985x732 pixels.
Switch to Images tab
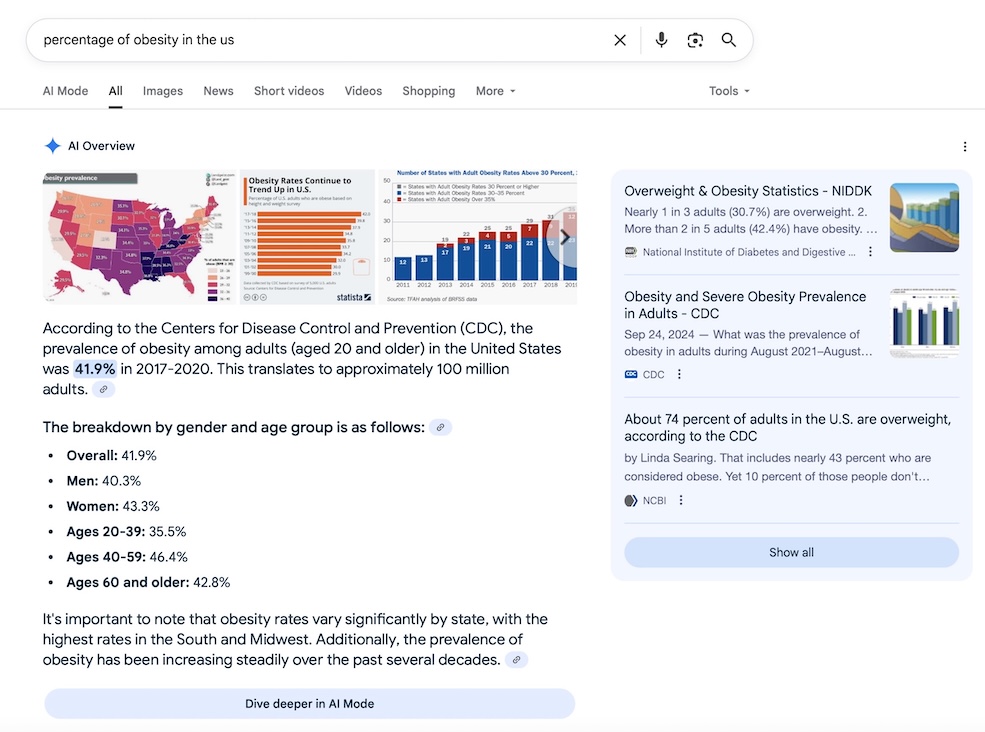pos(163,91)
